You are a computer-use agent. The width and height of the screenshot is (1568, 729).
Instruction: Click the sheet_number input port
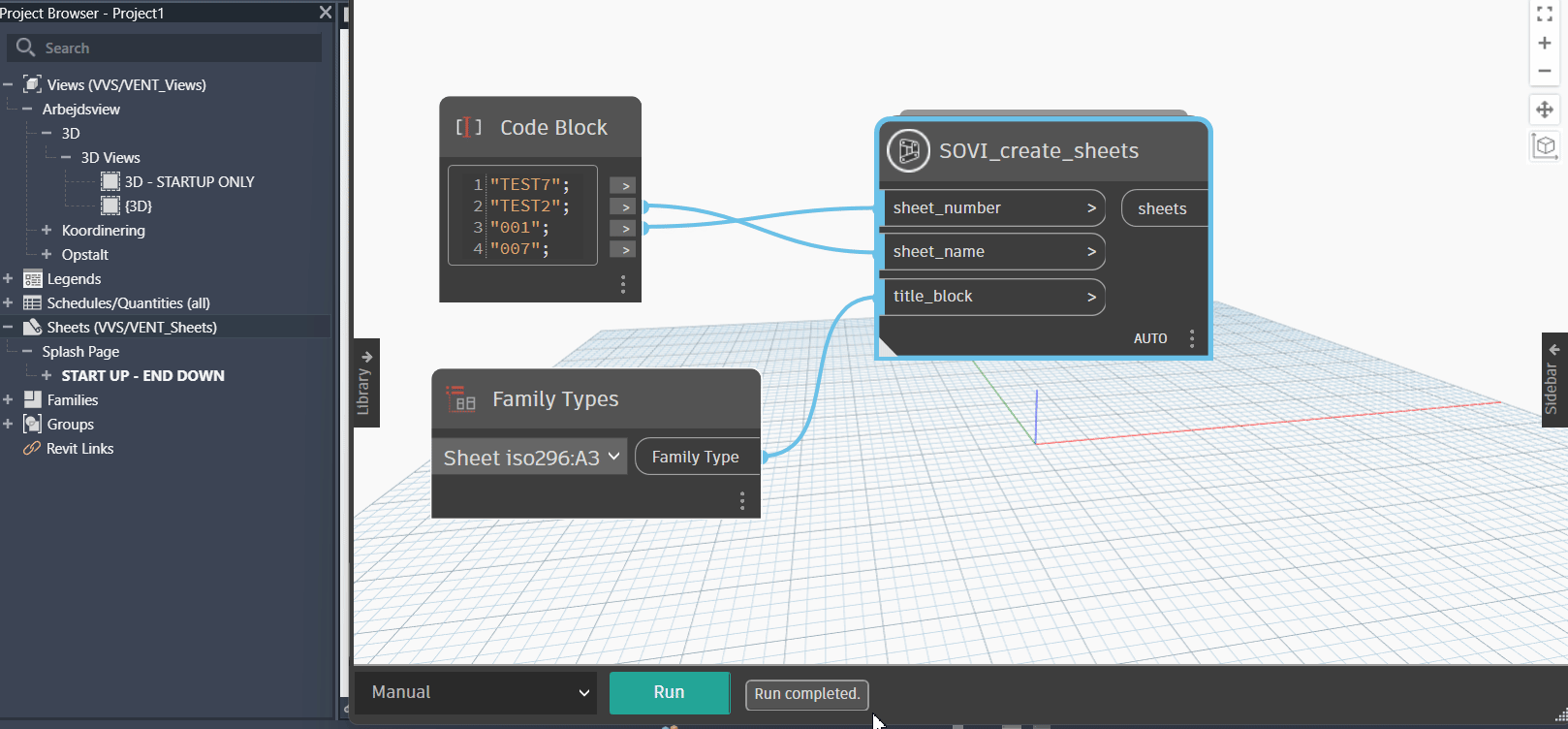(993, 207)
